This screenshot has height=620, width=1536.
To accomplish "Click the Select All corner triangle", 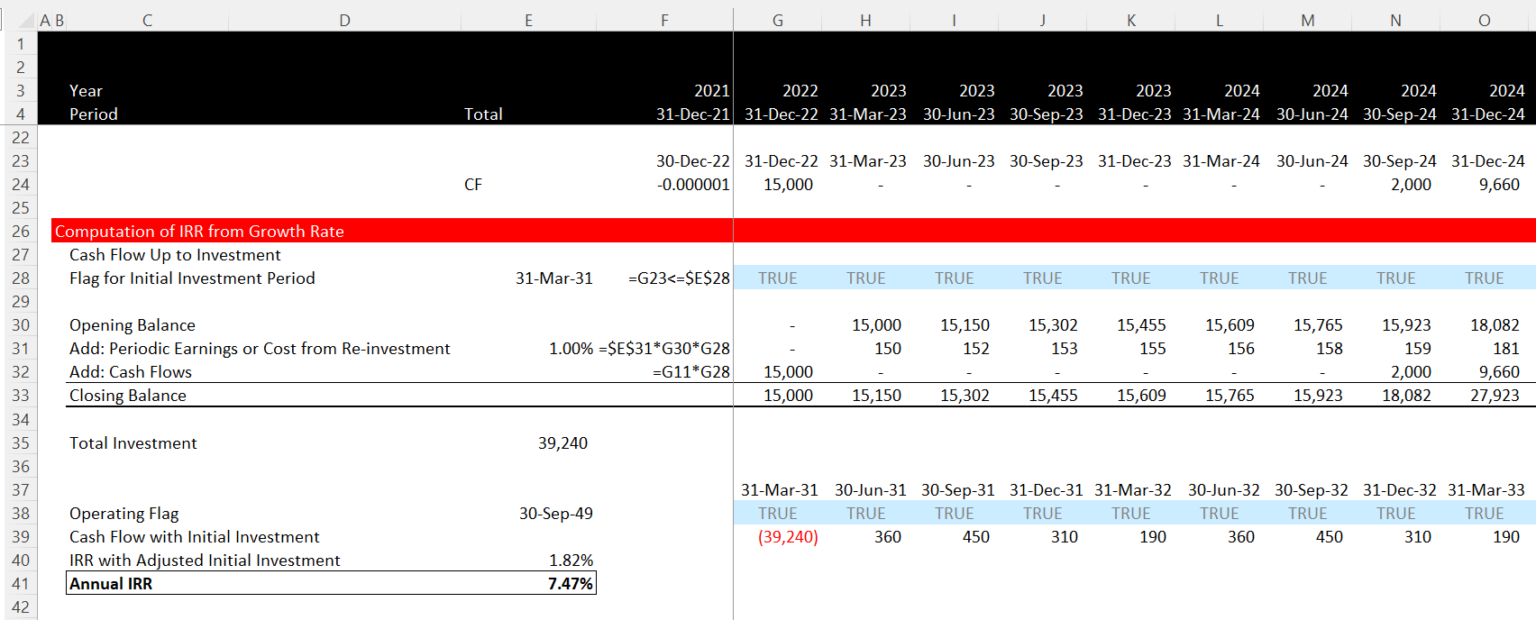I will coord(25,18).
